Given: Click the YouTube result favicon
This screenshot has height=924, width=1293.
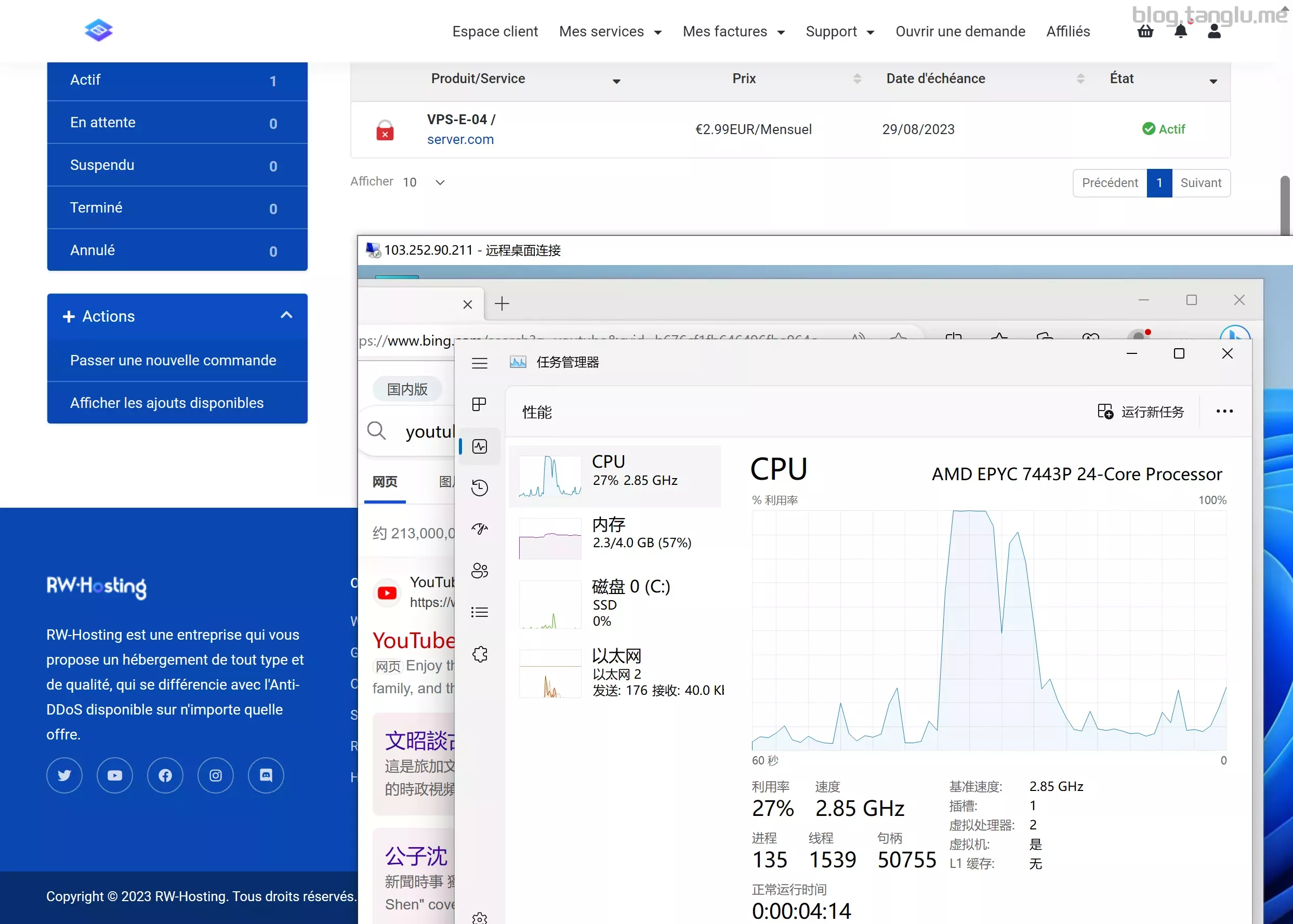Looking at the screenshot, I should [387, 593].
